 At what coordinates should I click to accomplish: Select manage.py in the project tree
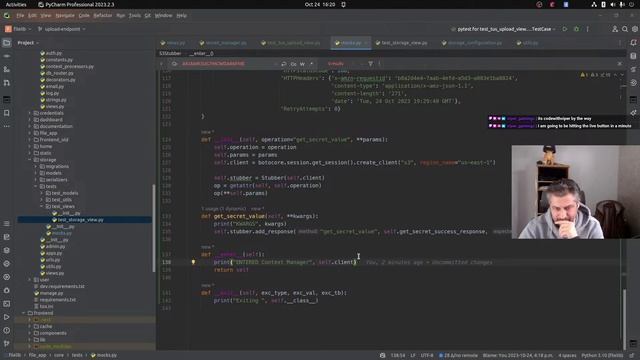pyautogui.click(x=51, y=293)
